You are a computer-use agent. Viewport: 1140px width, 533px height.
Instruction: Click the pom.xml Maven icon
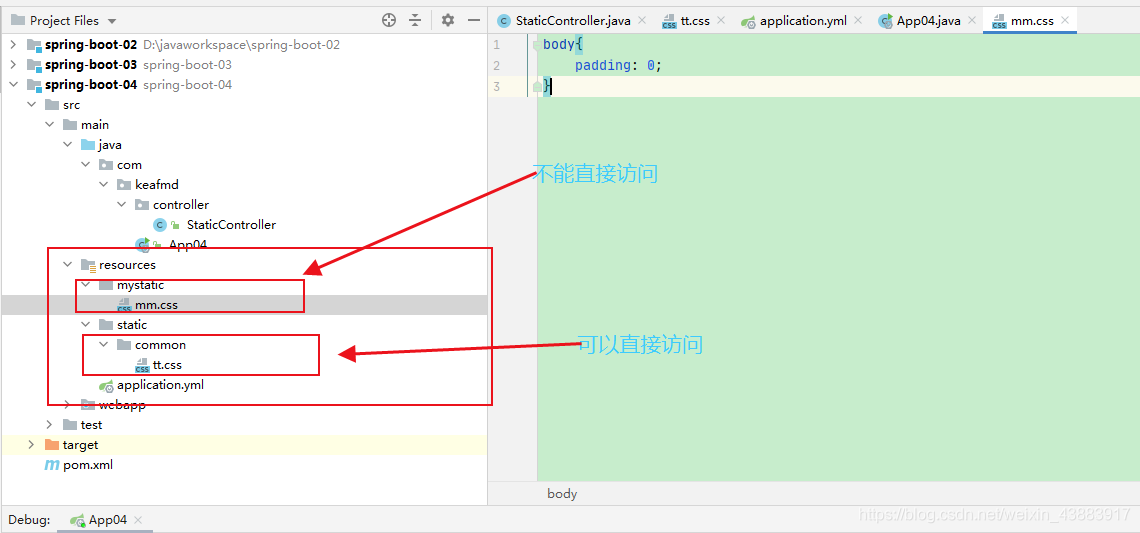[x=52, y=465]
